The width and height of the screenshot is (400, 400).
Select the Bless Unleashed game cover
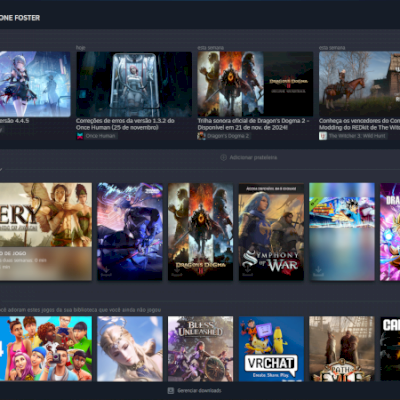200,349
